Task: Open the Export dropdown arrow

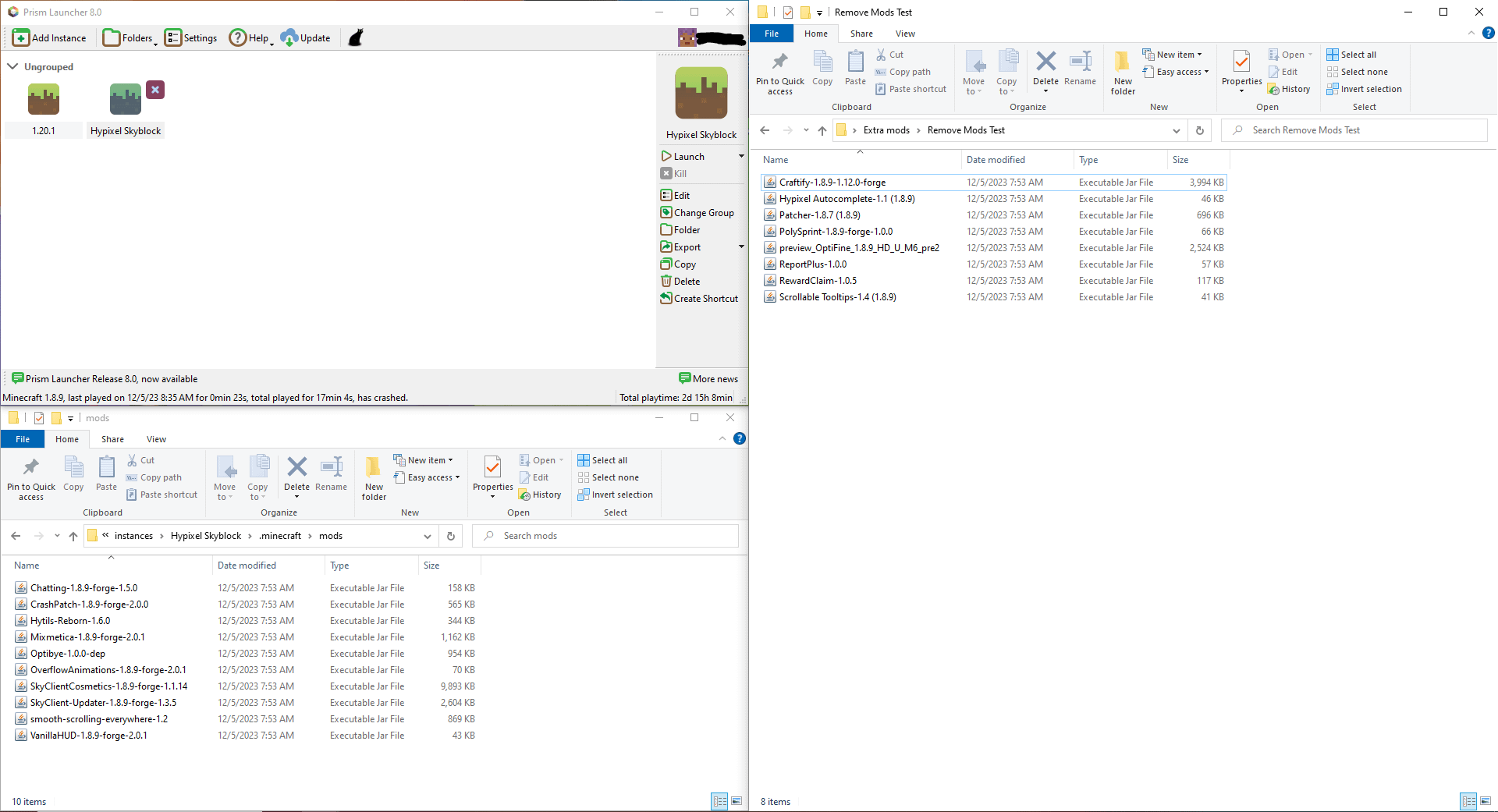Action: point(741,246)
